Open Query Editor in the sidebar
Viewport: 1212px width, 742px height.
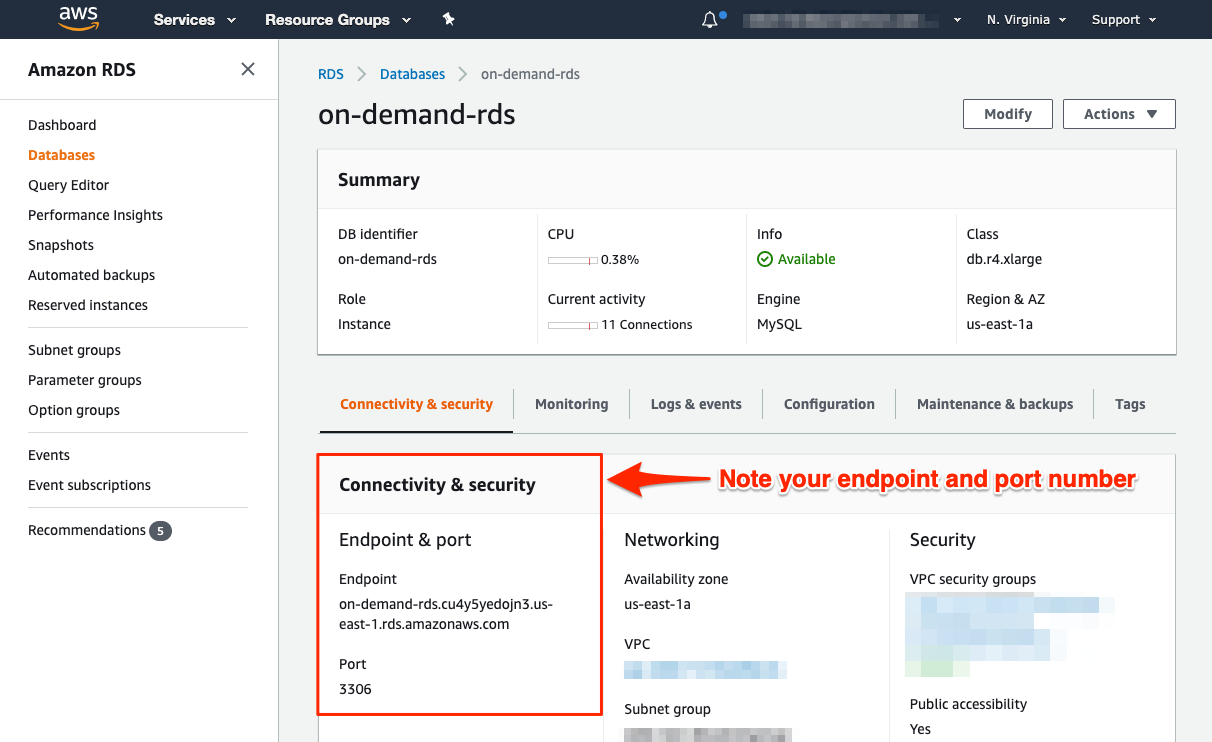(x=69, y=185)
